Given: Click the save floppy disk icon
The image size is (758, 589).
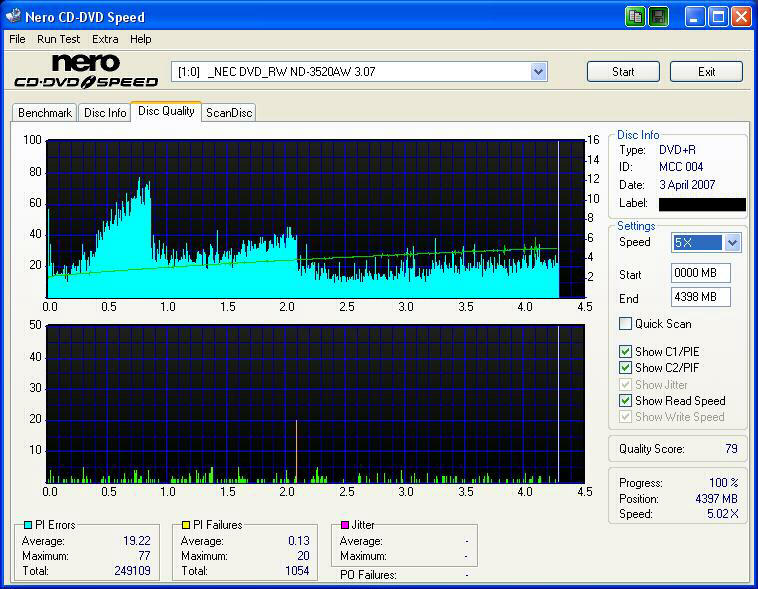Looking at the screenshot, I should 658,17.
